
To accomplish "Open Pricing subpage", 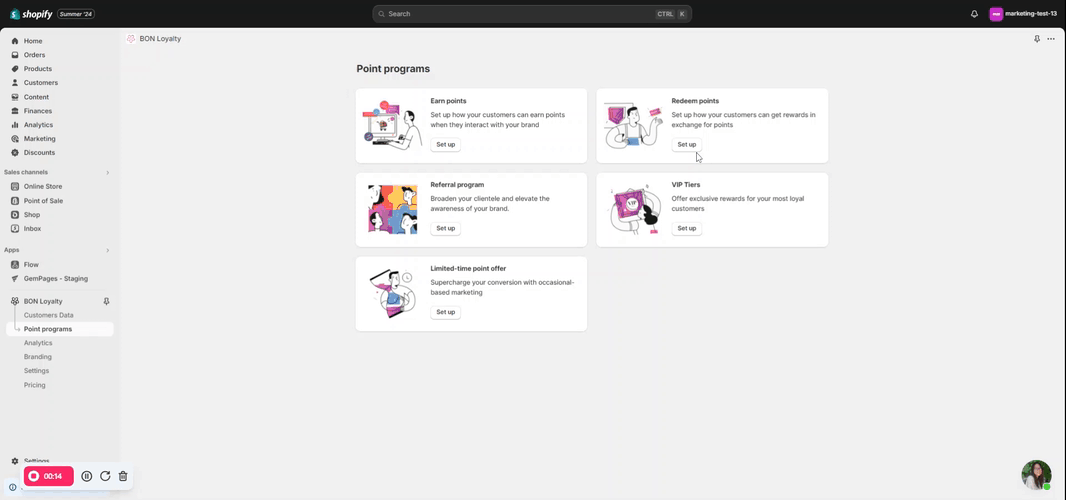I will (x=35, y=385).
